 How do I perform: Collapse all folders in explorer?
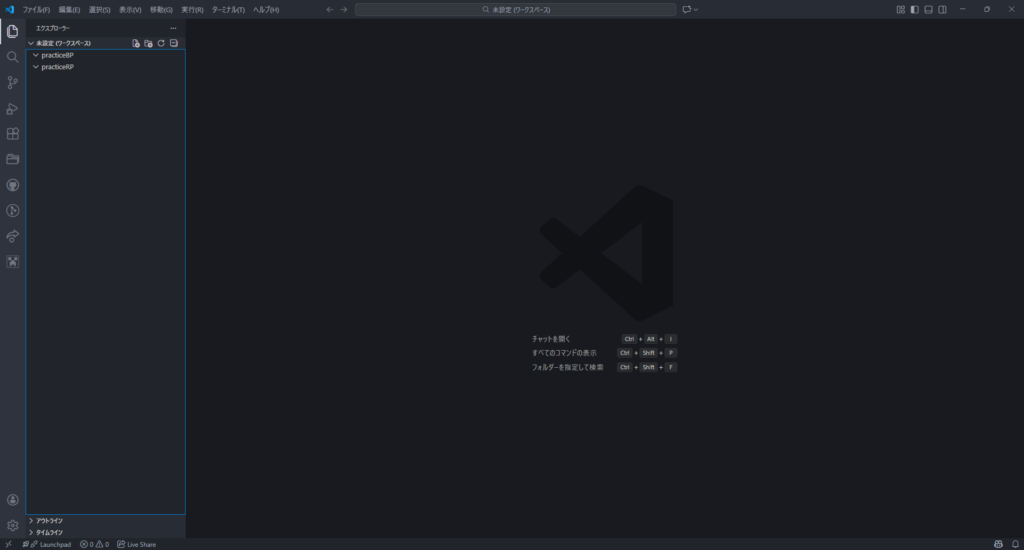[x=173, y=43]
